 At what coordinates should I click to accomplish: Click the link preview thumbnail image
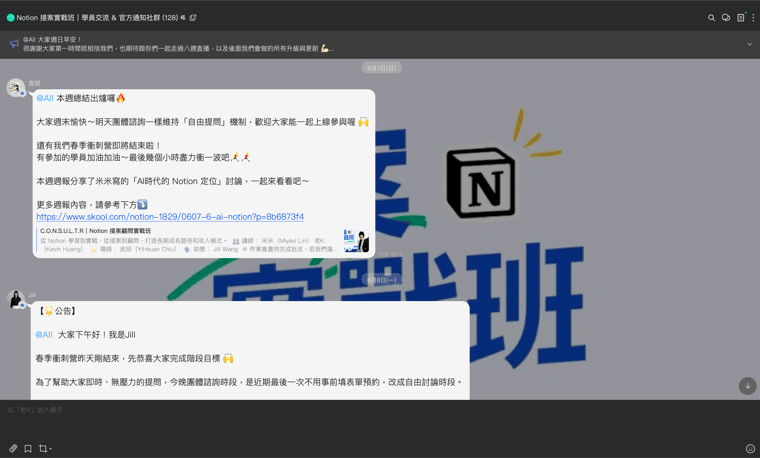click(x=356, y=240)
